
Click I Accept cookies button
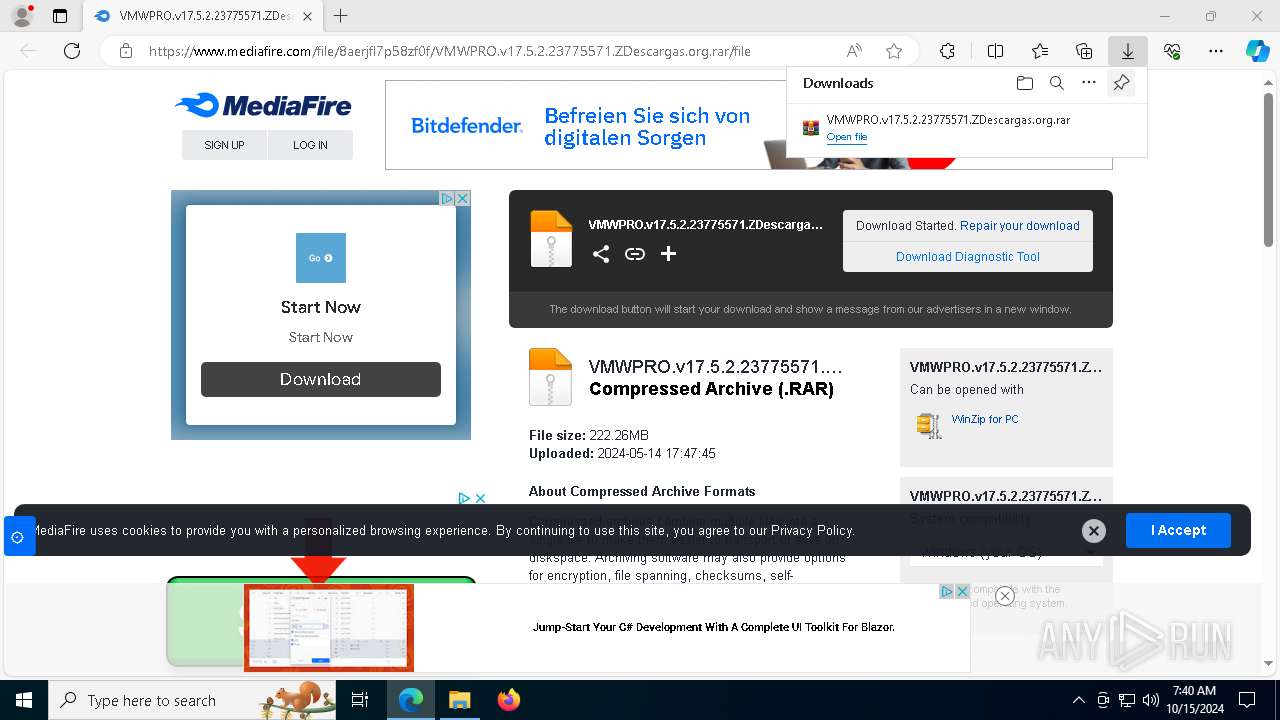tap(1178, 530)
